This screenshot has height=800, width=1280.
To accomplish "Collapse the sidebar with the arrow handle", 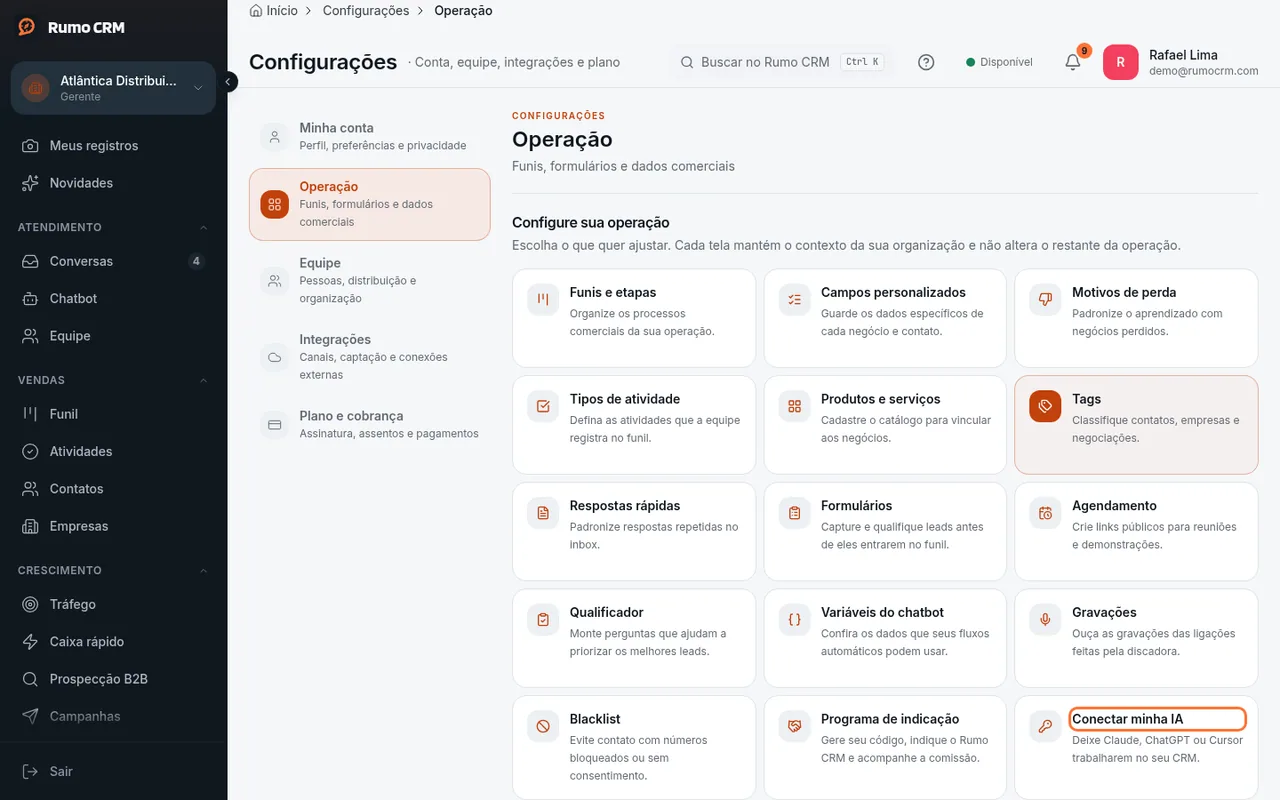I will tap(228, 81).
